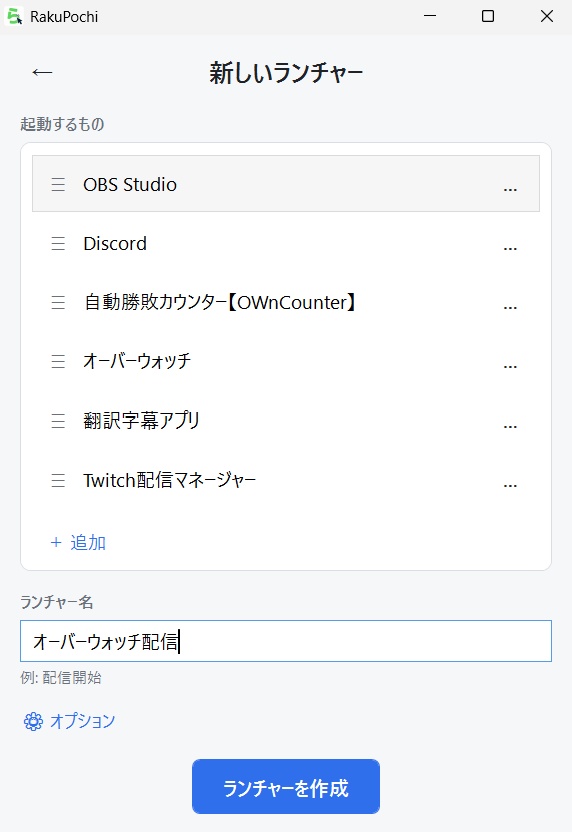Click the RakuPochi app icon in title bar
572x832 pixels.
(x=14, y=16)
